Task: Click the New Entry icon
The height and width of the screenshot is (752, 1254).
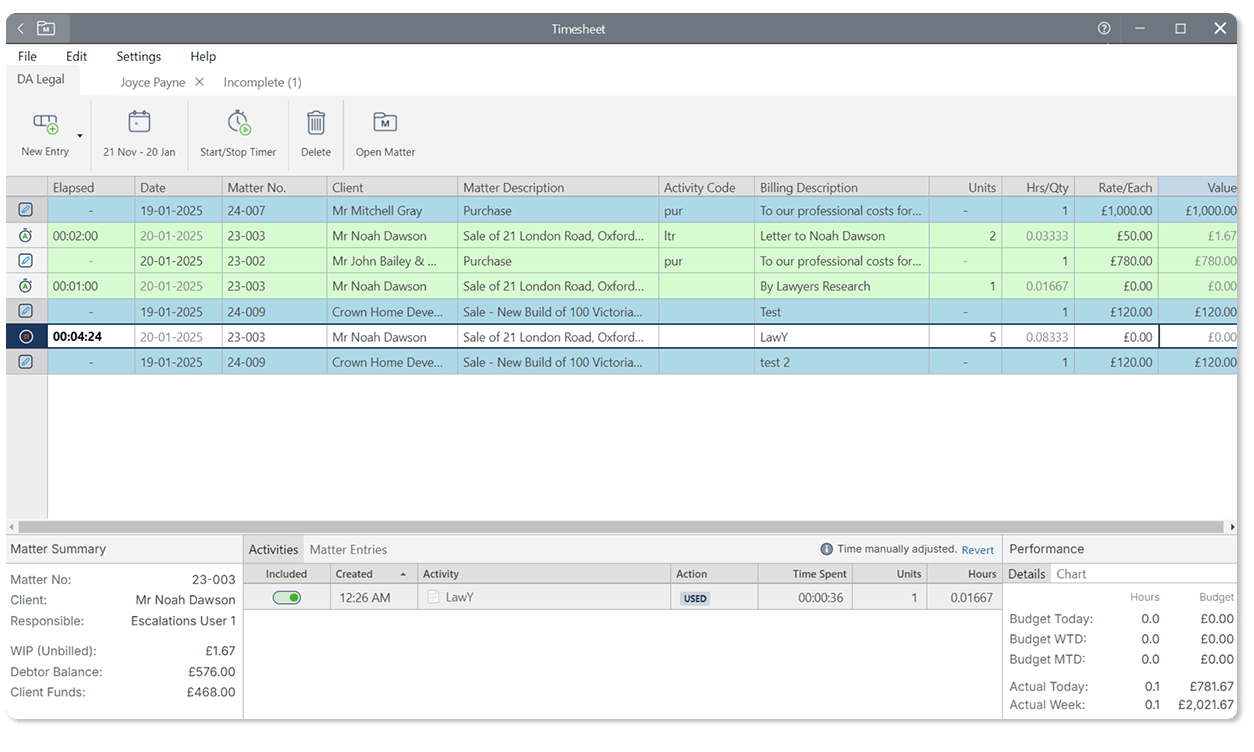Action: click(x=45, y=124)
